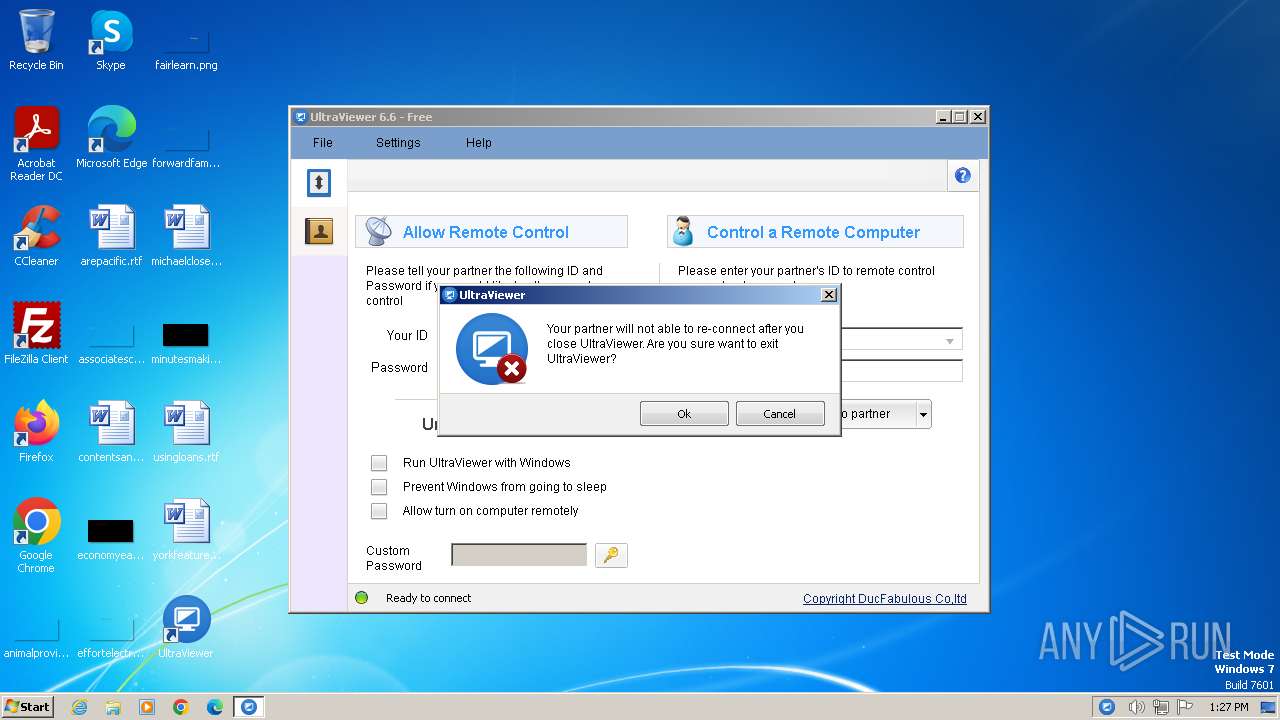Open Acrobat Reader DC desktop shortcut
Viewport: 1280px width, 720px height.
tap(36, 144)
